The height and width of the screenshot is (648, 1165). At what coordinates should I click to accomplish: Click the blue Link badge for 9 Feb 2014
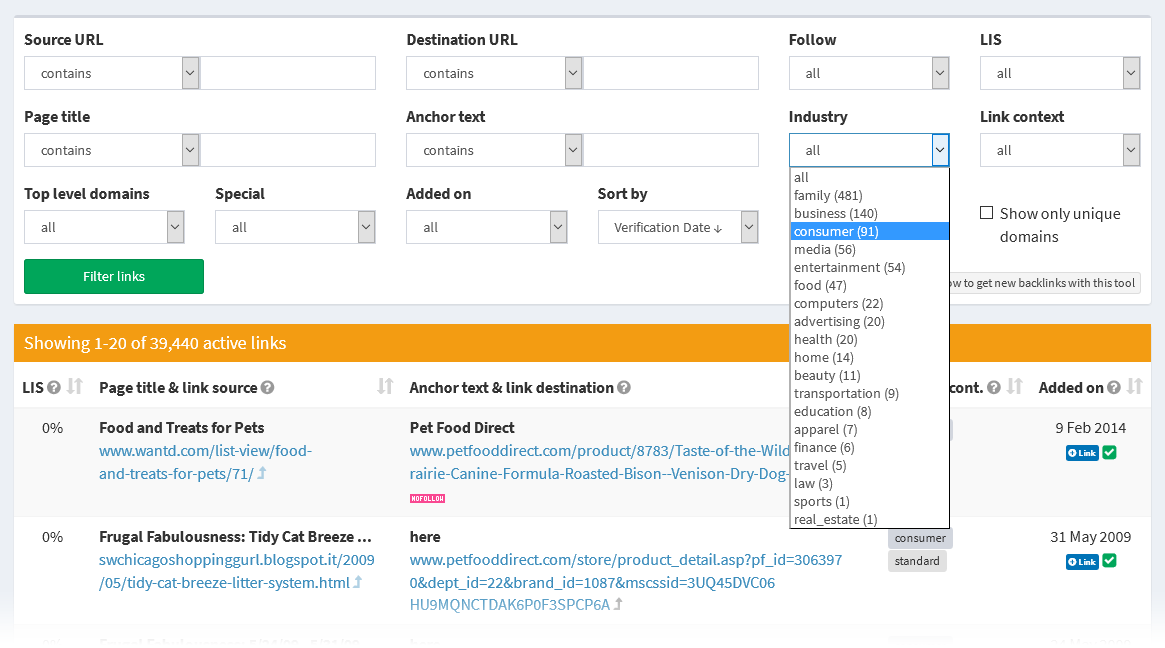1081,453
